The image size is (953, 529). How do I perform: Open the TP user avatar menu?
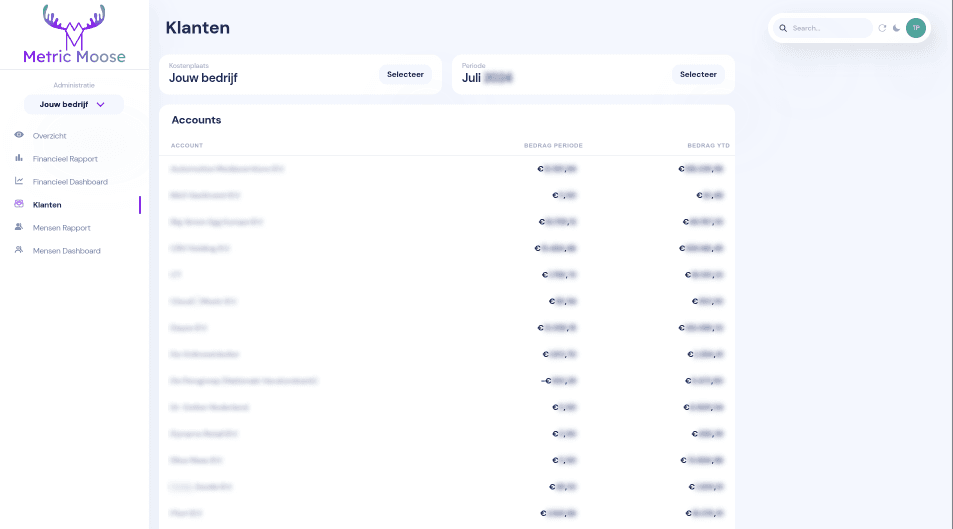pyautogui.click(x=915, y=28)
